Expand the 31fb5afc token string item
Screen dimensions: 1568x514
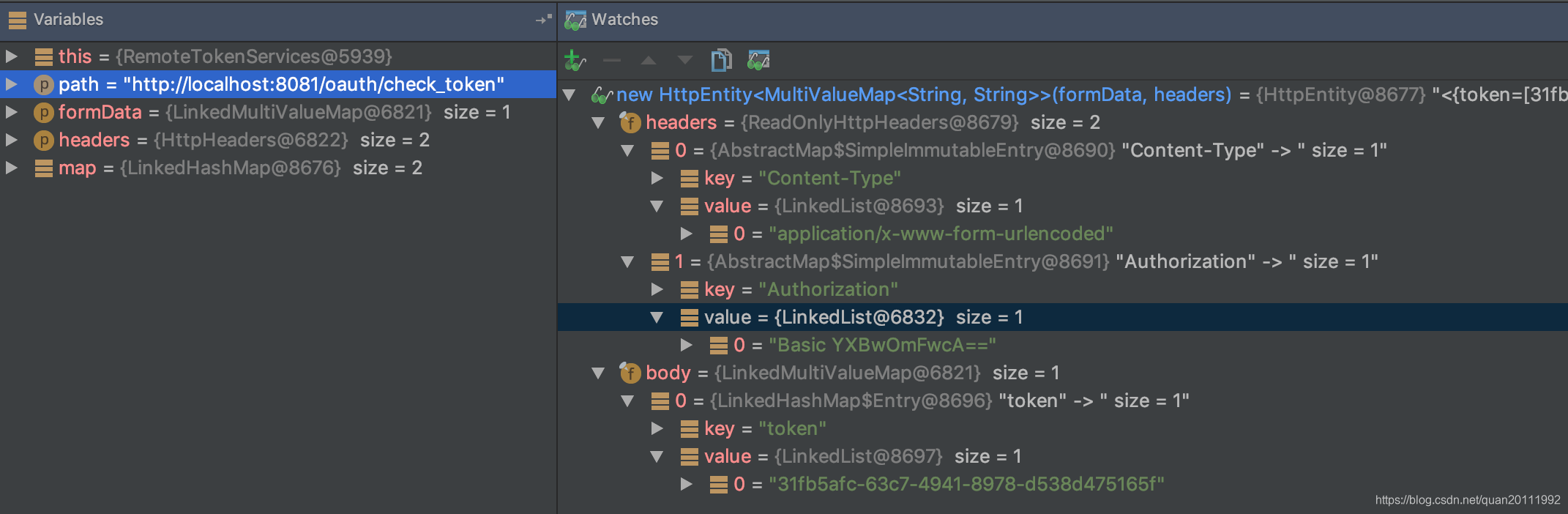[686, 484]
